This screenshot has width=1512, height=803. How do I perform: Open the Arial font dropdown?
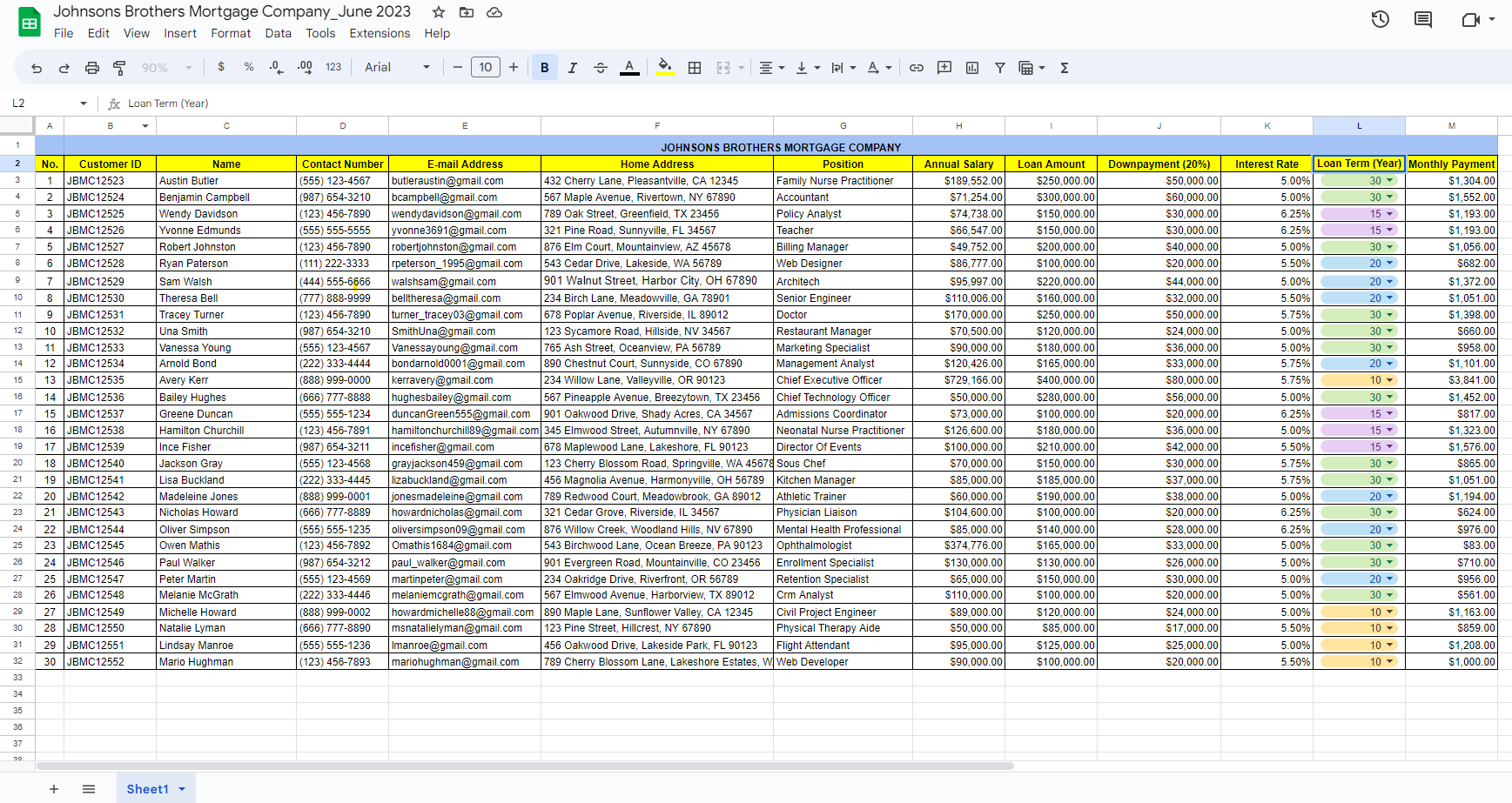[x=397, y=68]
